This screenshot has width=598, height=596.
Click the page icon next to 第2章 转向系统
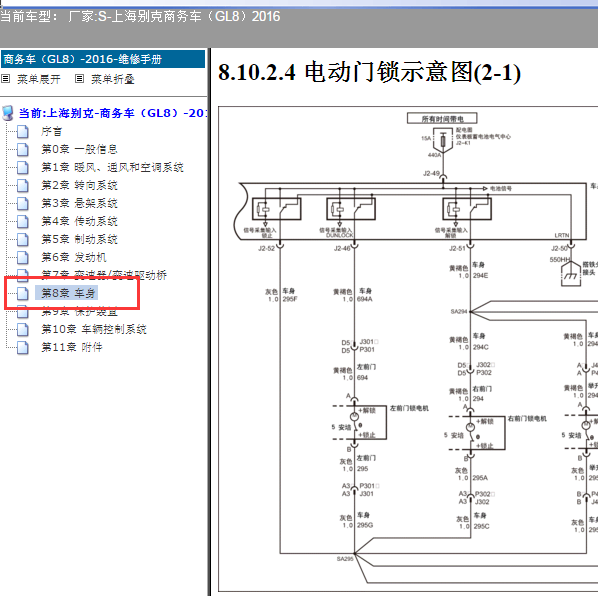(x=23, y=185)
